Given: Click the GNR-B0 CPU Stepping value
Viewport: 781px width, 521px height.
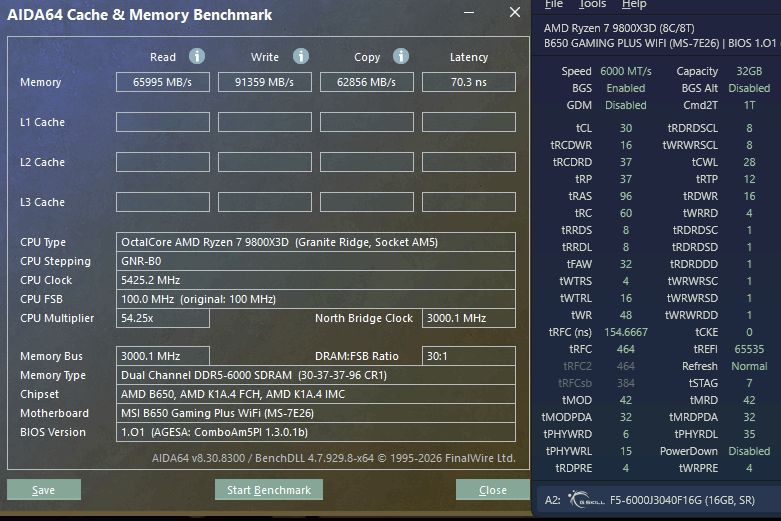Looking at the screenshot, I should tap(316, 261).
